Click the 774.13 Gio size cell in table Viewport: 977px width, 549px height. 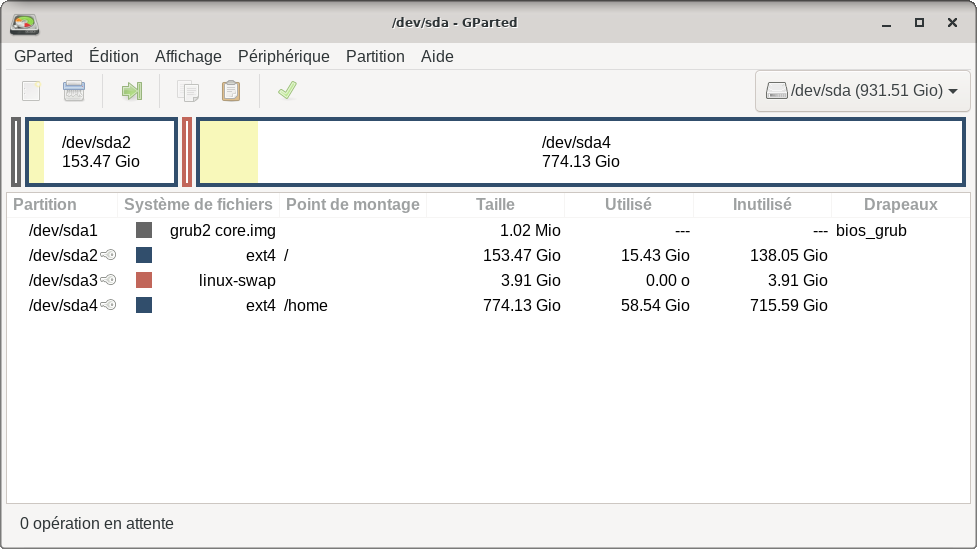pos(522,305)
